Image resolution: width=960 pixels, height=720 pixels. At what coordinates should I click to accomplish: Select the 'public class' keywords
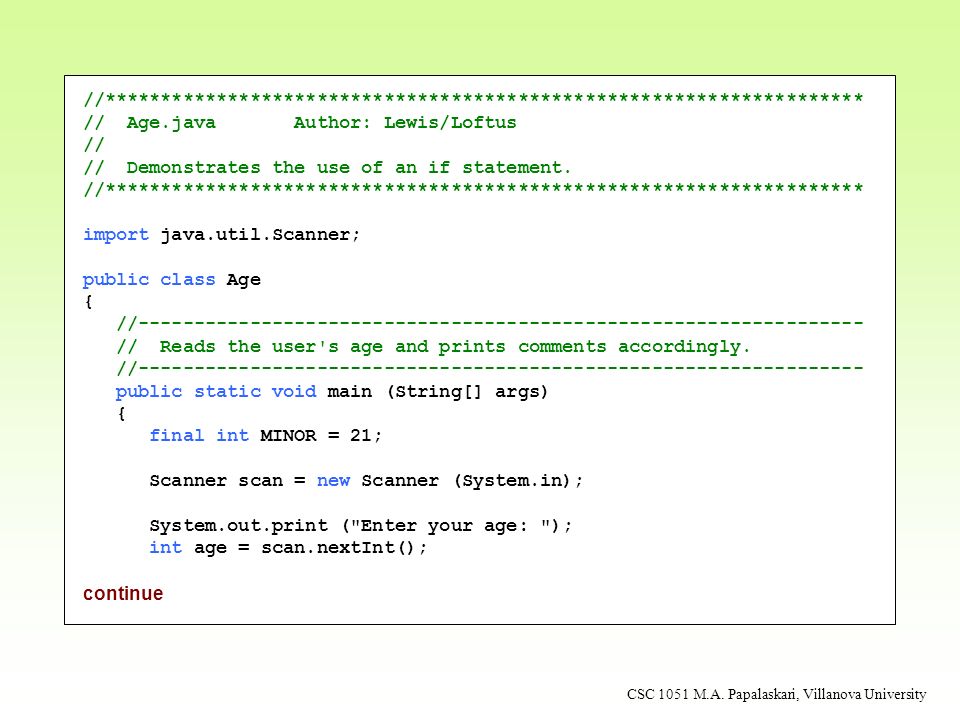[149, 280]
